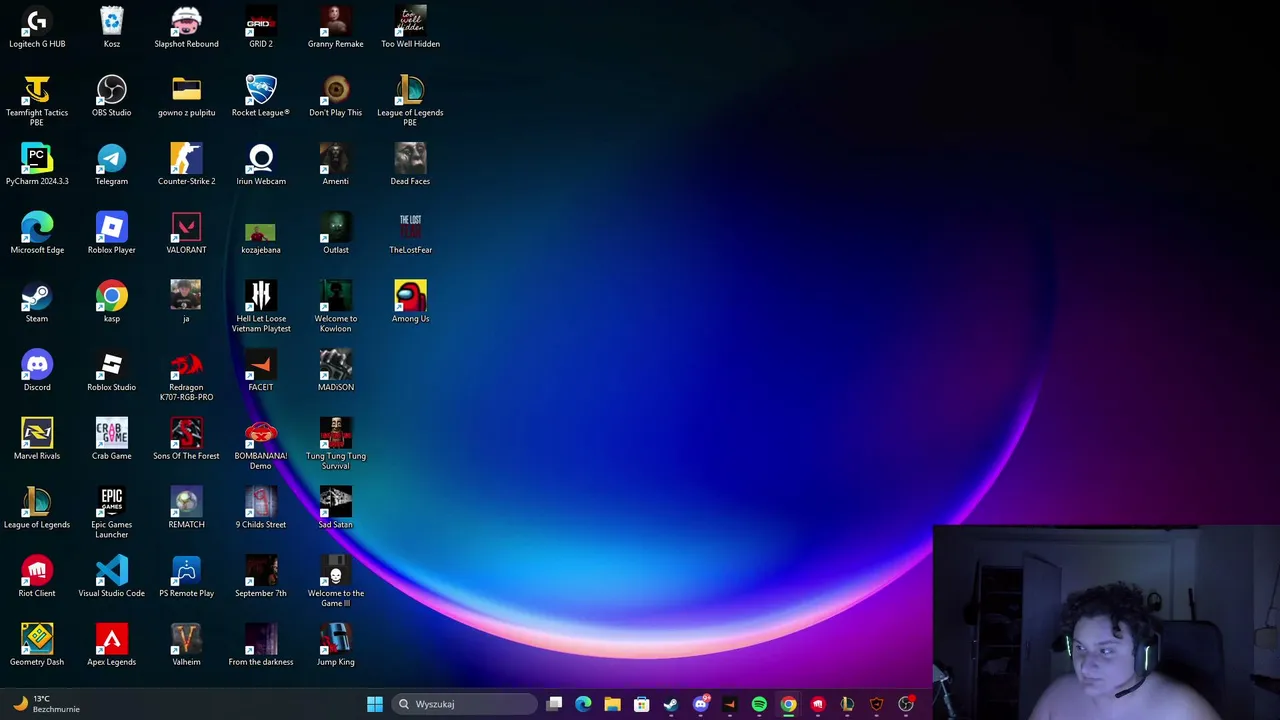The width and height of the screenshot is (1280, 720).
Task: Select the Iriun Webcam shortcut
Action: (261, 165)
